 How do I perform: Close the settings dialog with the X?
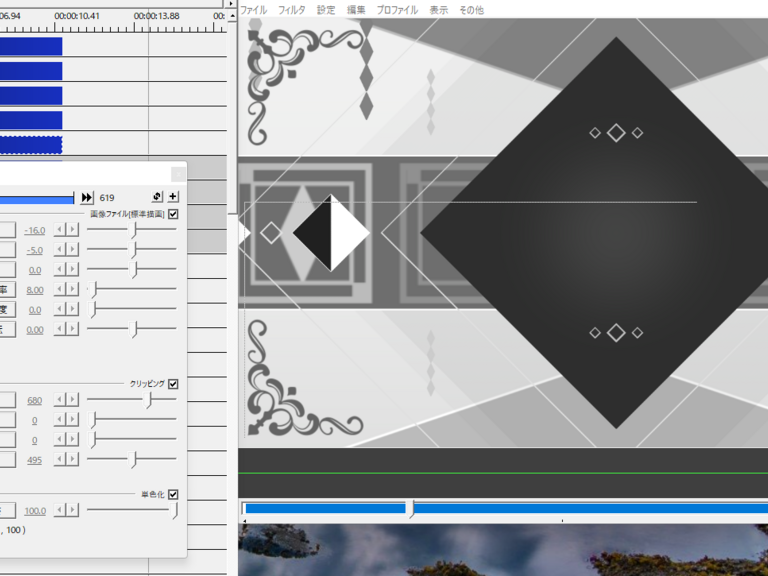coord(178,174)
